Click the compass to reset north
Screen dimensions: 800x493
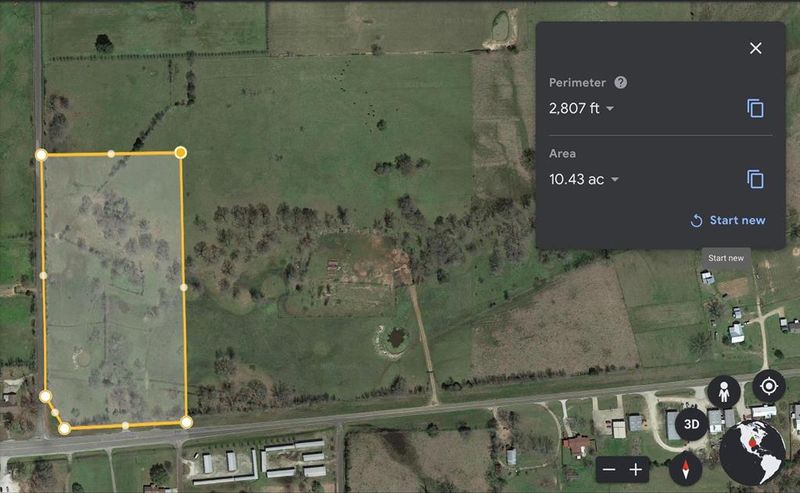point(685,469)
